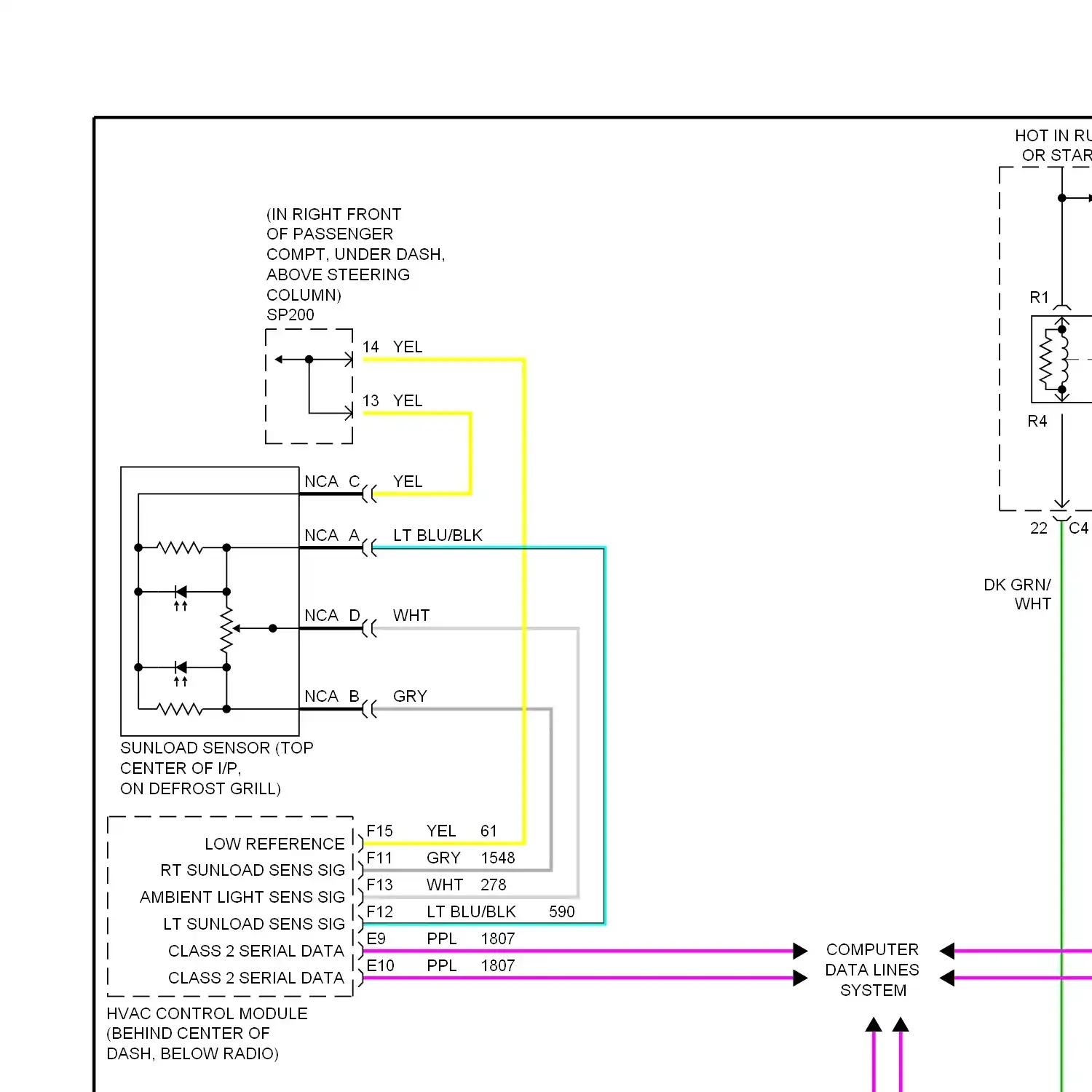The height and width of the screenshot is (1092, 1092).
Task: Click the 'NCA B' connector label
Action: coord(332,697)
